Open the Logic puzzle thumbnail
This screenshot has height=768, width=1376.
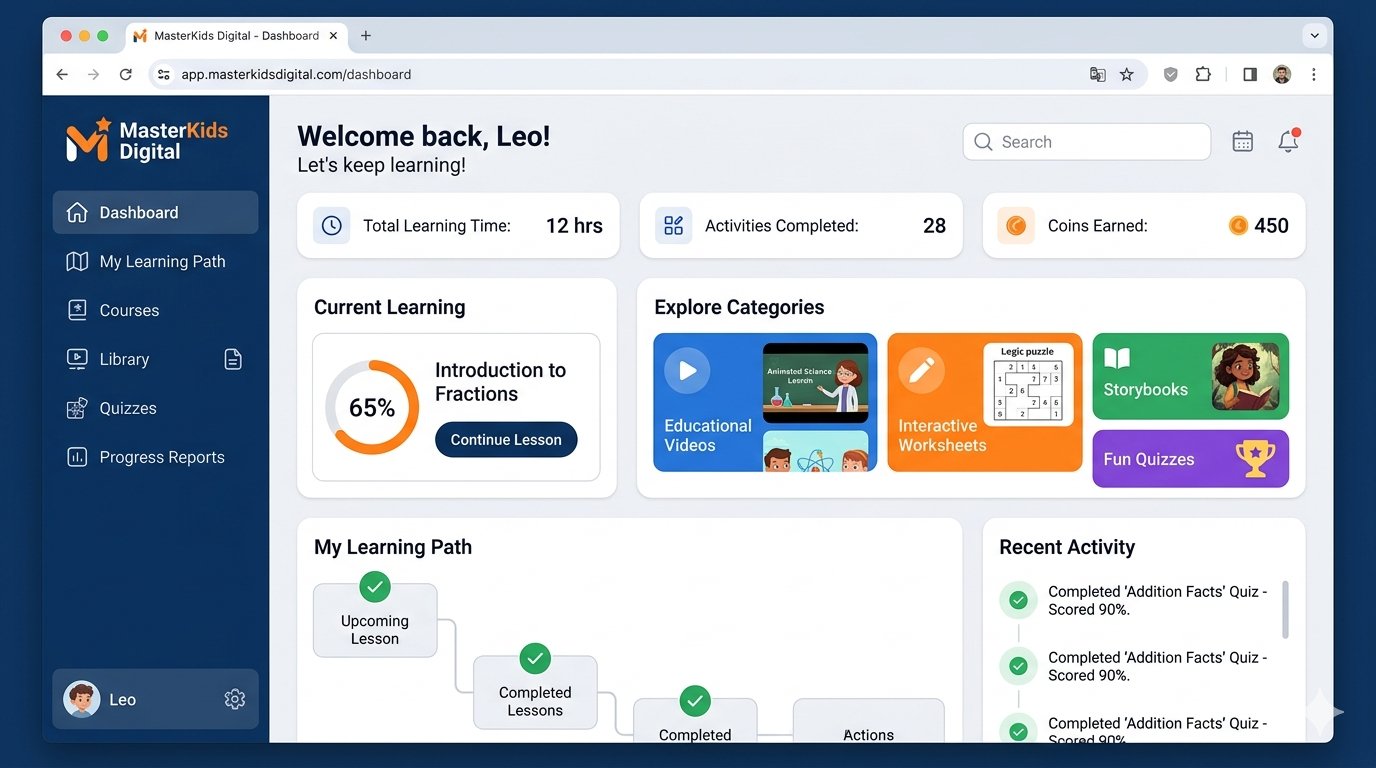1028,385
